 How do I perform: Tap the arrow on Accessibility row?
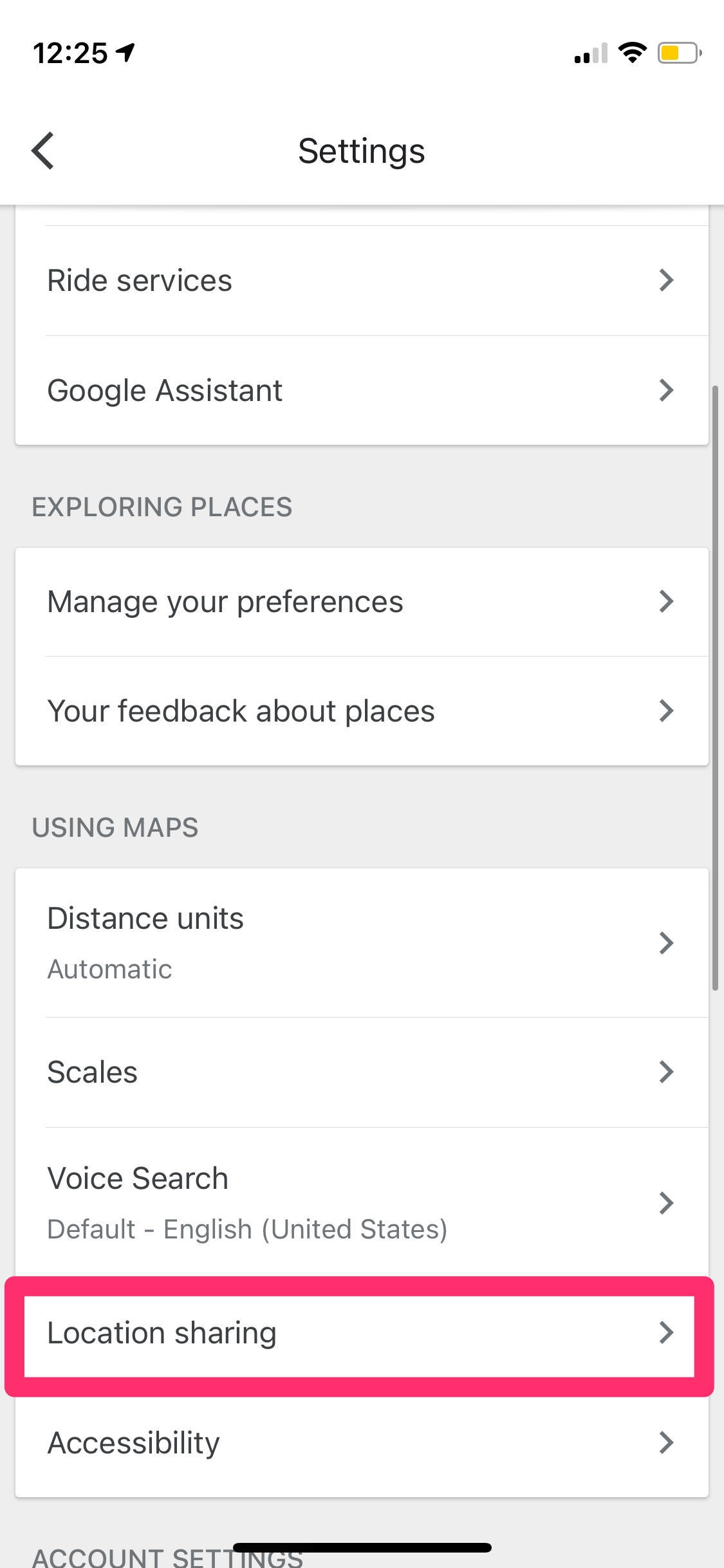(666, 1442)
